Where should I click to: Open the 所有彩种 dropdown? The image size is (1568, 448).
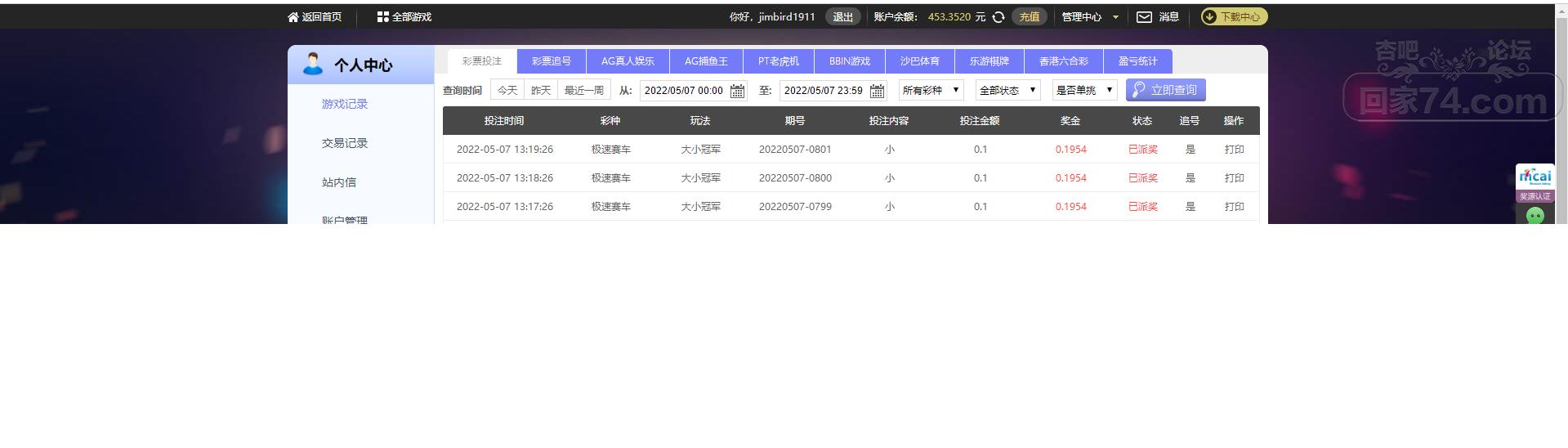pos(931,90)
